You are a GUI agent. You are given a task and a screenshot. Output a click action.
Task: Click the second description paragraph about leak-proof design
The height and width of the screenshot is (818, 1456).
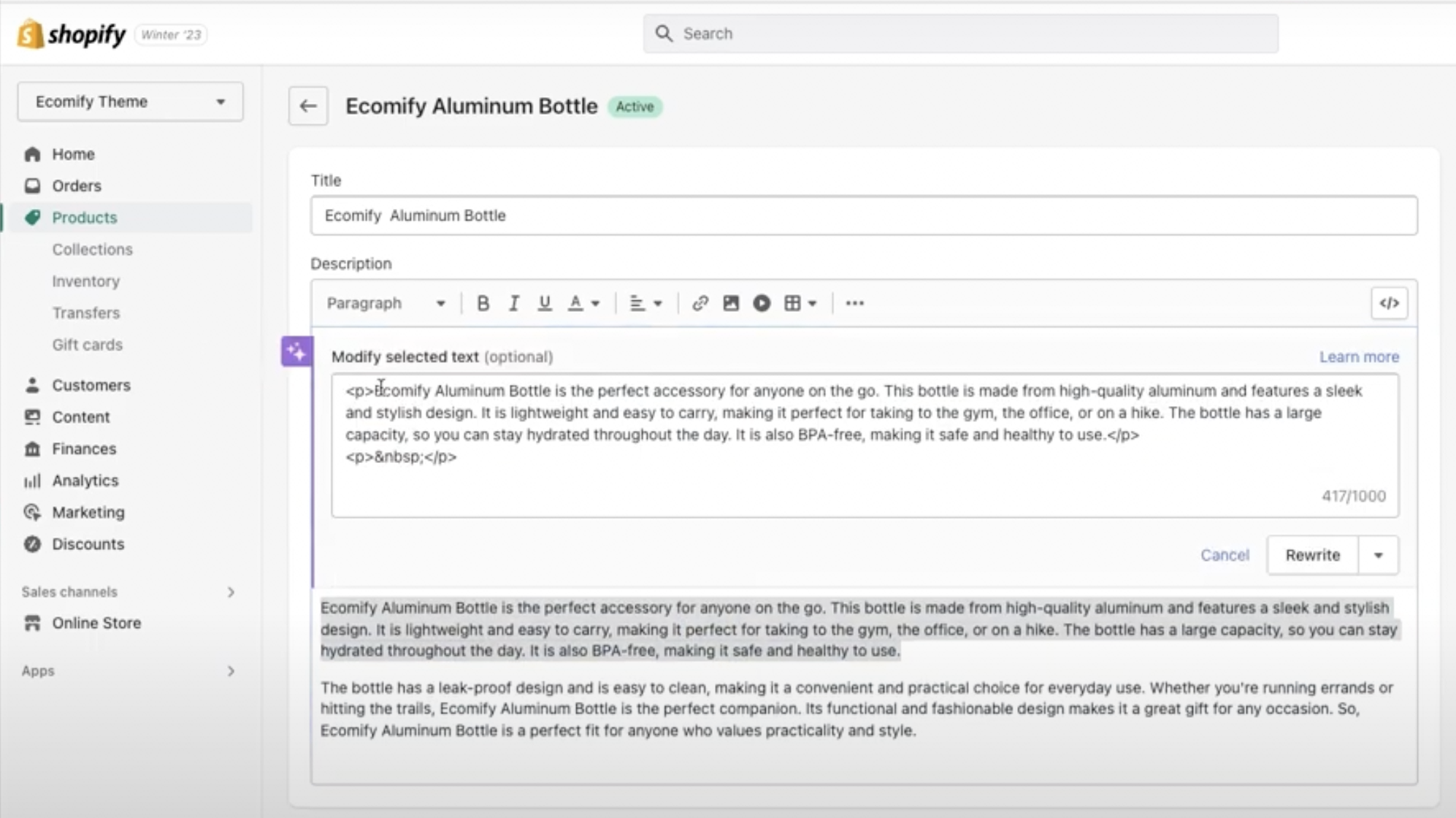click(859, 709)
